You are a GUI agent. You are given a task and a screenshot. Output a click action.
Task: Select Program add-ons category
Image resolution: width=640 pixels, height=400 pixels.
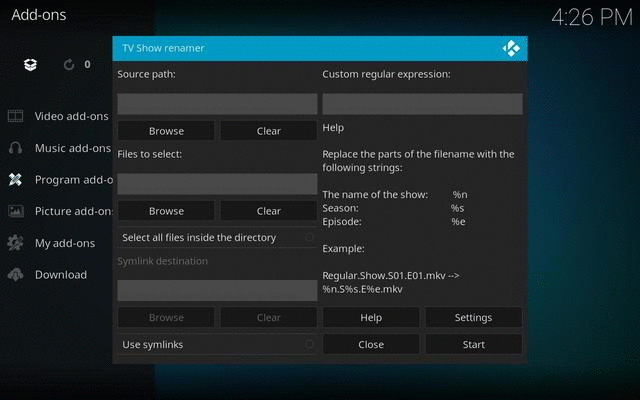point(73,180)
